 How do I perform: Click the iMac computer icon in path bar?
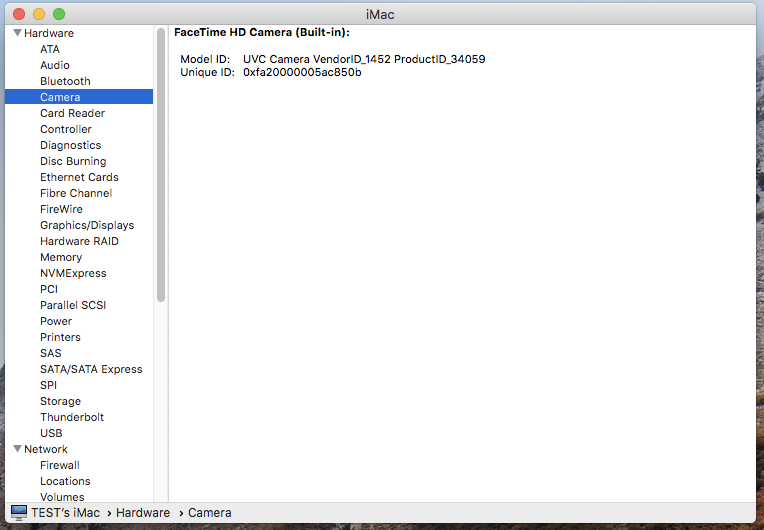(x=19, y=512)
